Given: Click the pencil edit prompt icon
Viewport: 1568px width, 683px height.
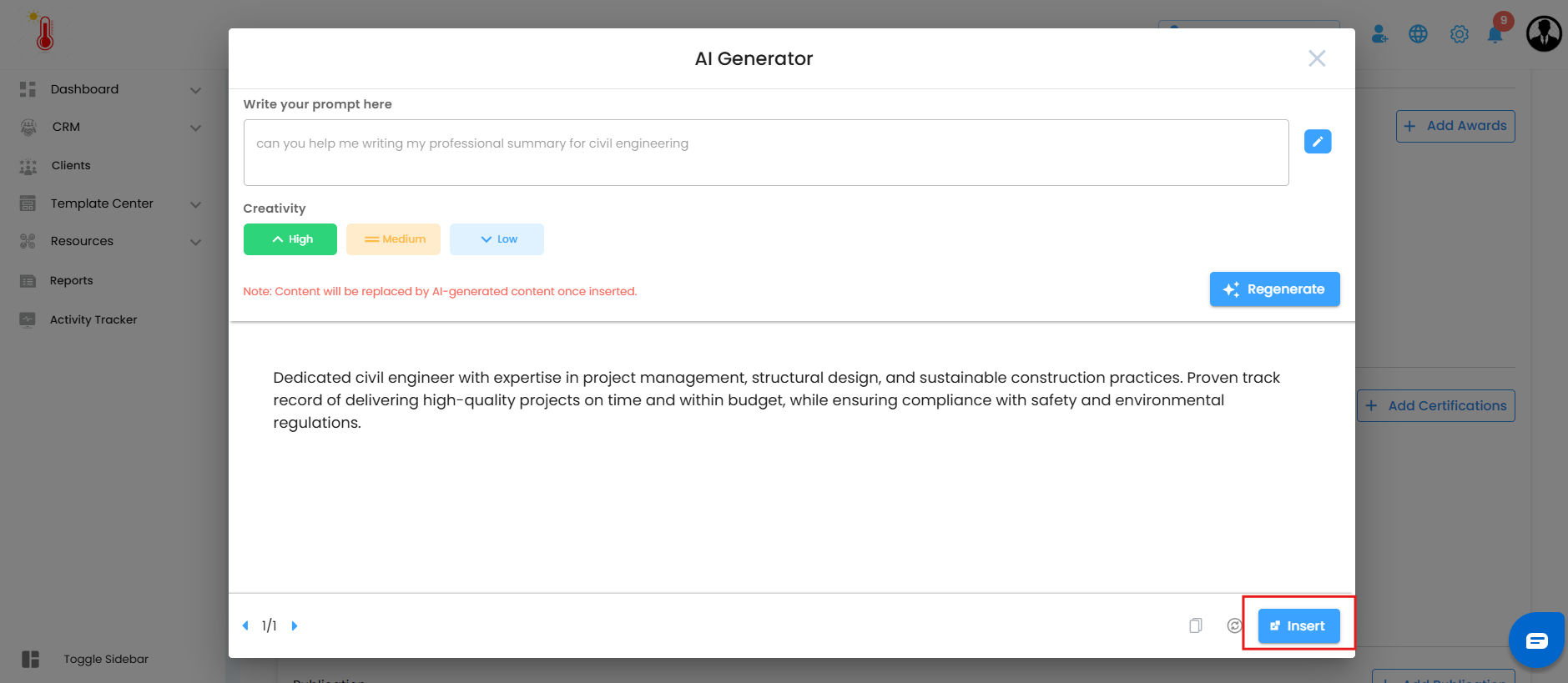Looking at the screenshot, I should tap(1317, 142).
